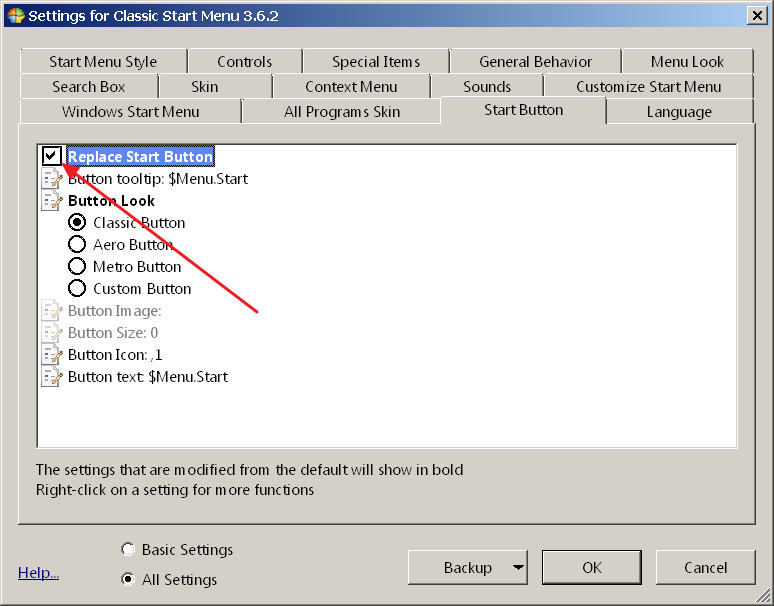Switch to Basic Settings mode
This screenshot has width=774, height=606.
point(128,550)
